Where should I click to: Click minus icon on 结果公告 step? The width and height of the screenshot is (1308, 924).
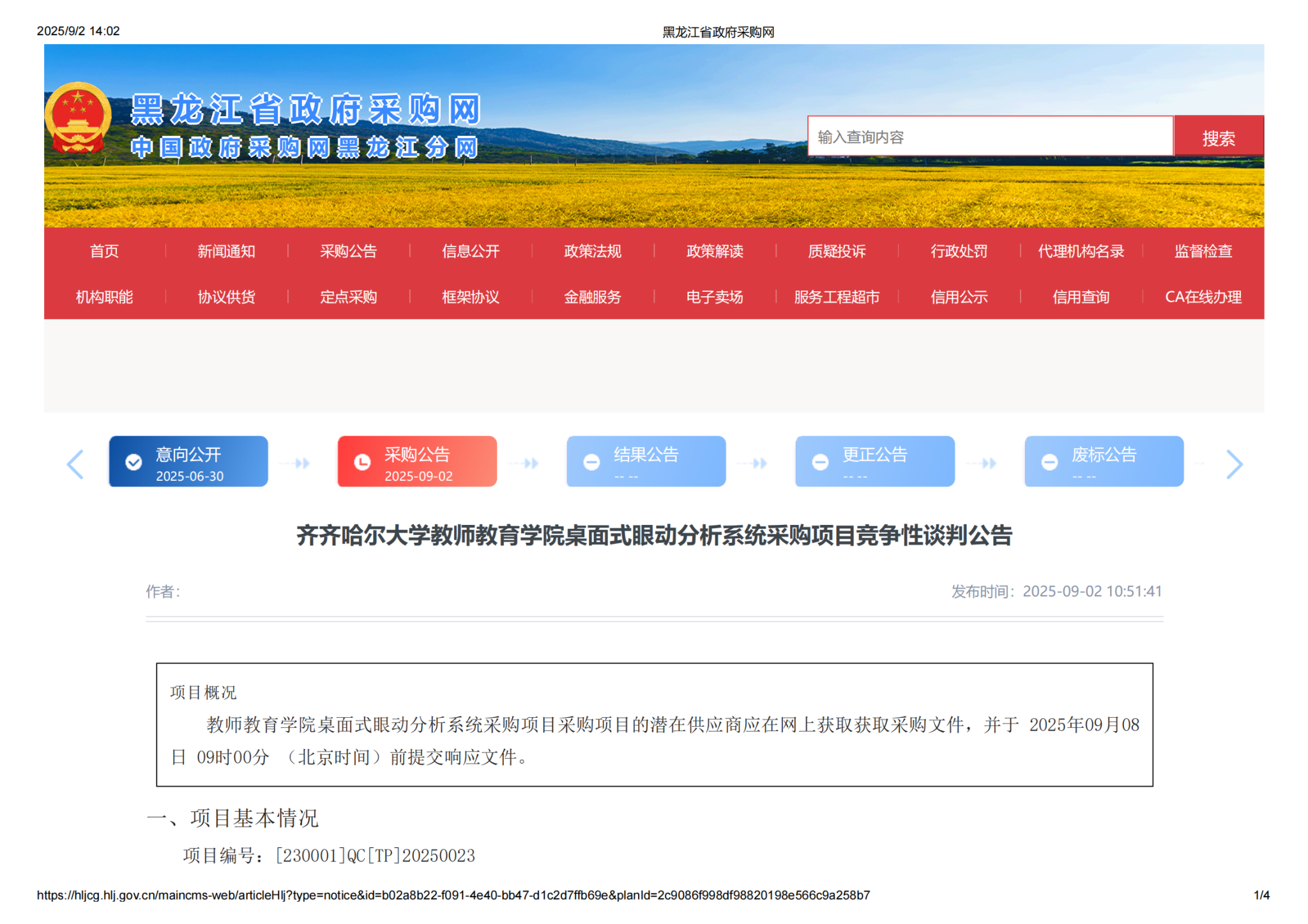tap(591, 462)
